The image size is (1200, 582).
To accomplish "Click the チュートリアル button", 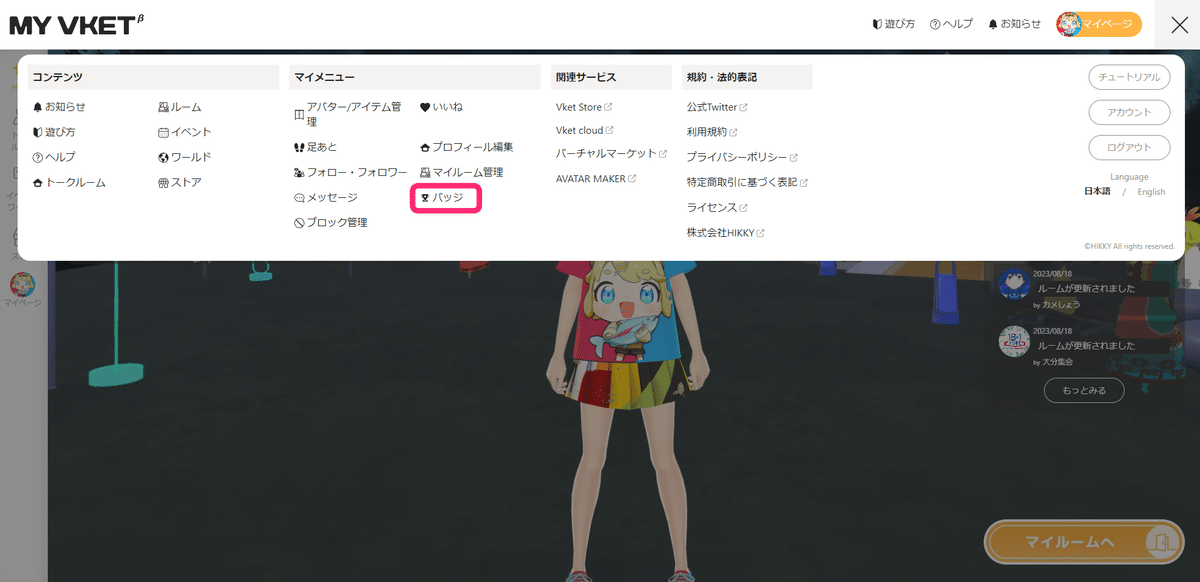I will coord(1129,77).
